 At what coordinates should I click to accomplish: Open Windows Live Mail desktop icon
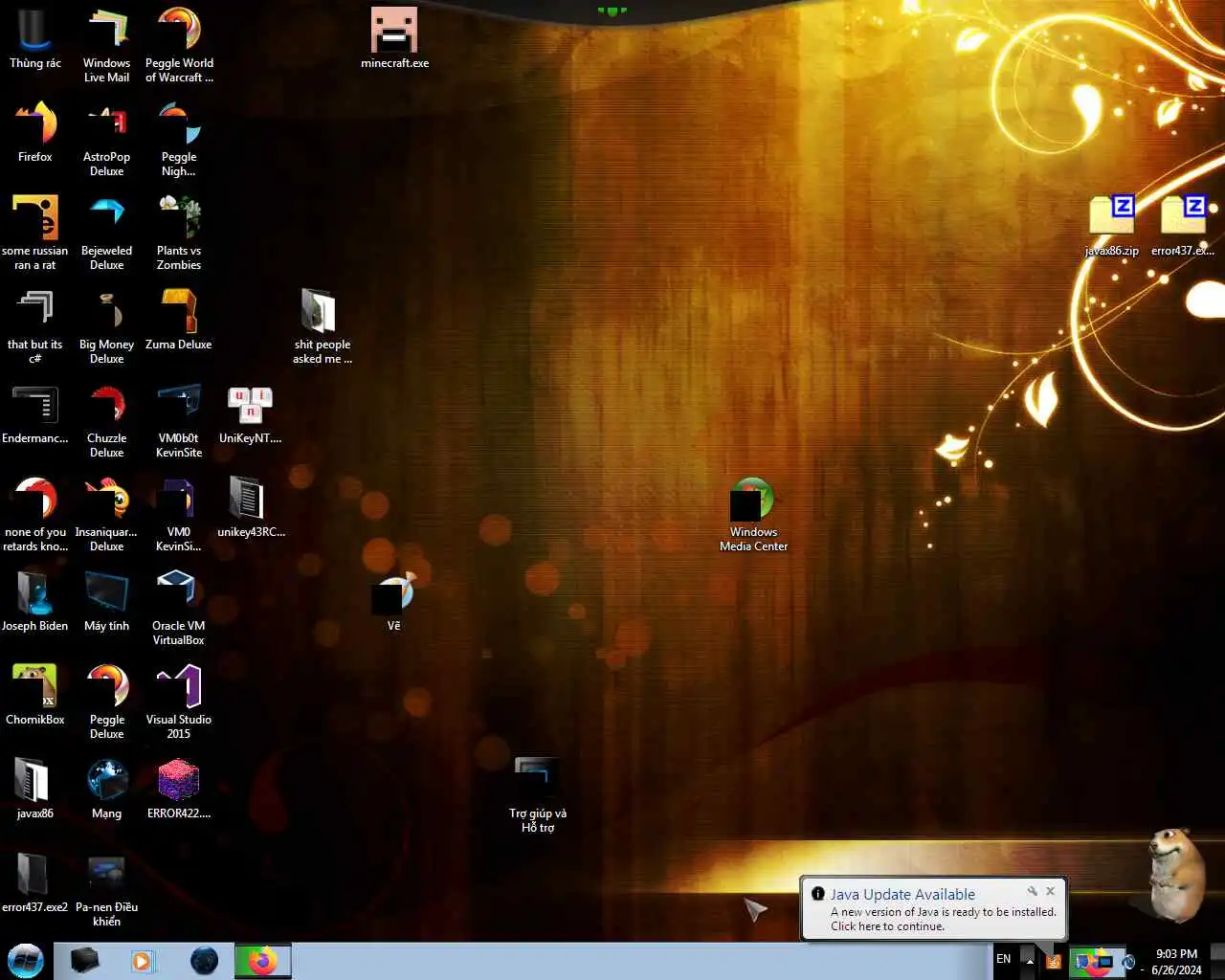[106, 45]
